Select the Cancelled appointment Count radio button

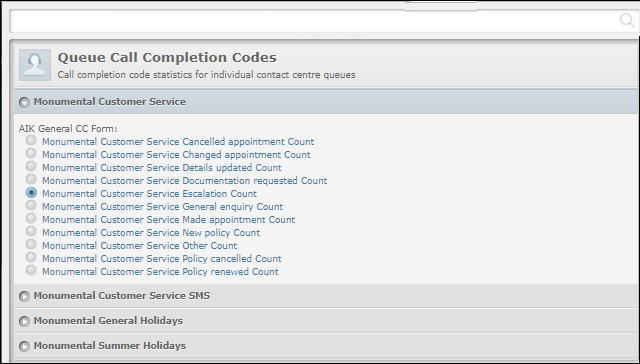coord(31,140)
